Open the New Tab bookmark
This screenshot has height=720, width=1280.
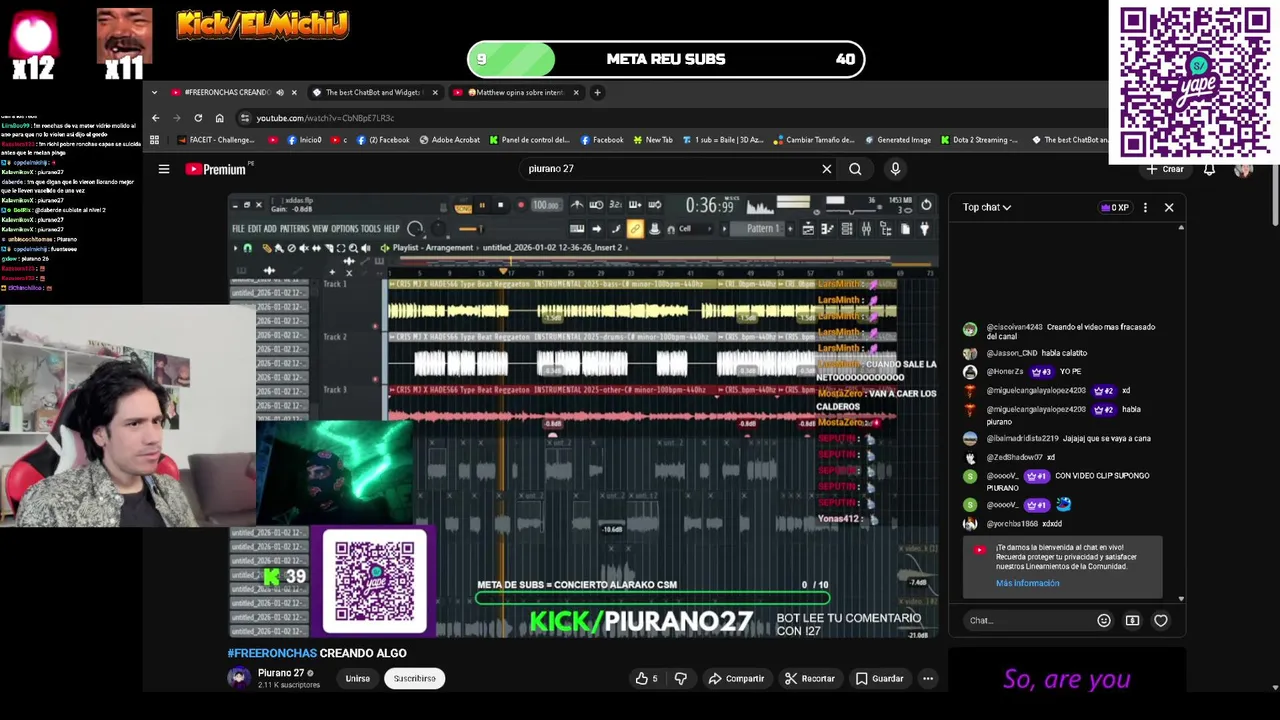pyautogui.click(x=654, y=140)
